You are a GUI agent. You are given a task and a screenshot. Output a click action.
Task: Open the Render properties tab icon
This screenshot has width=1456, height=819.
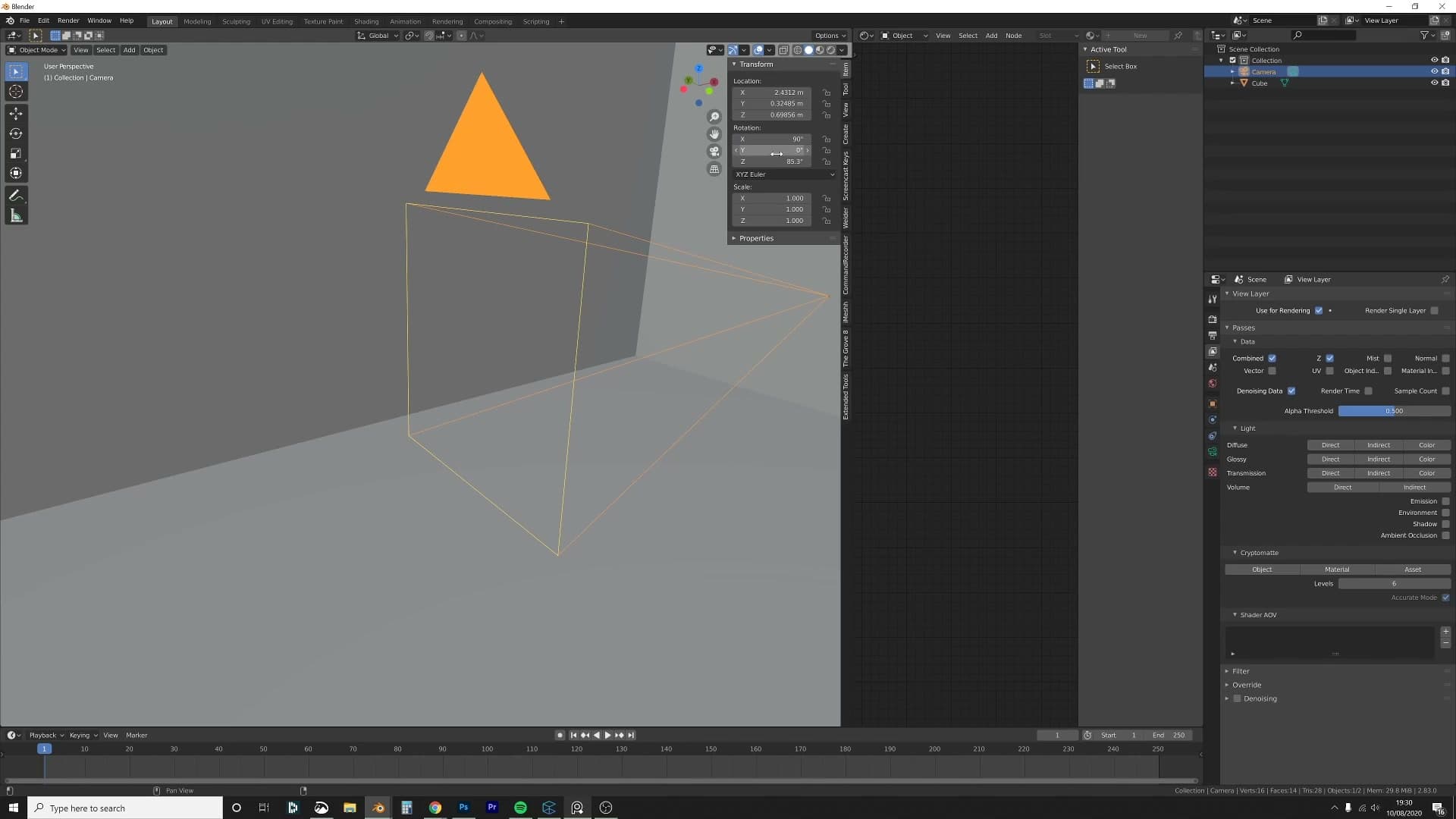1213,319
